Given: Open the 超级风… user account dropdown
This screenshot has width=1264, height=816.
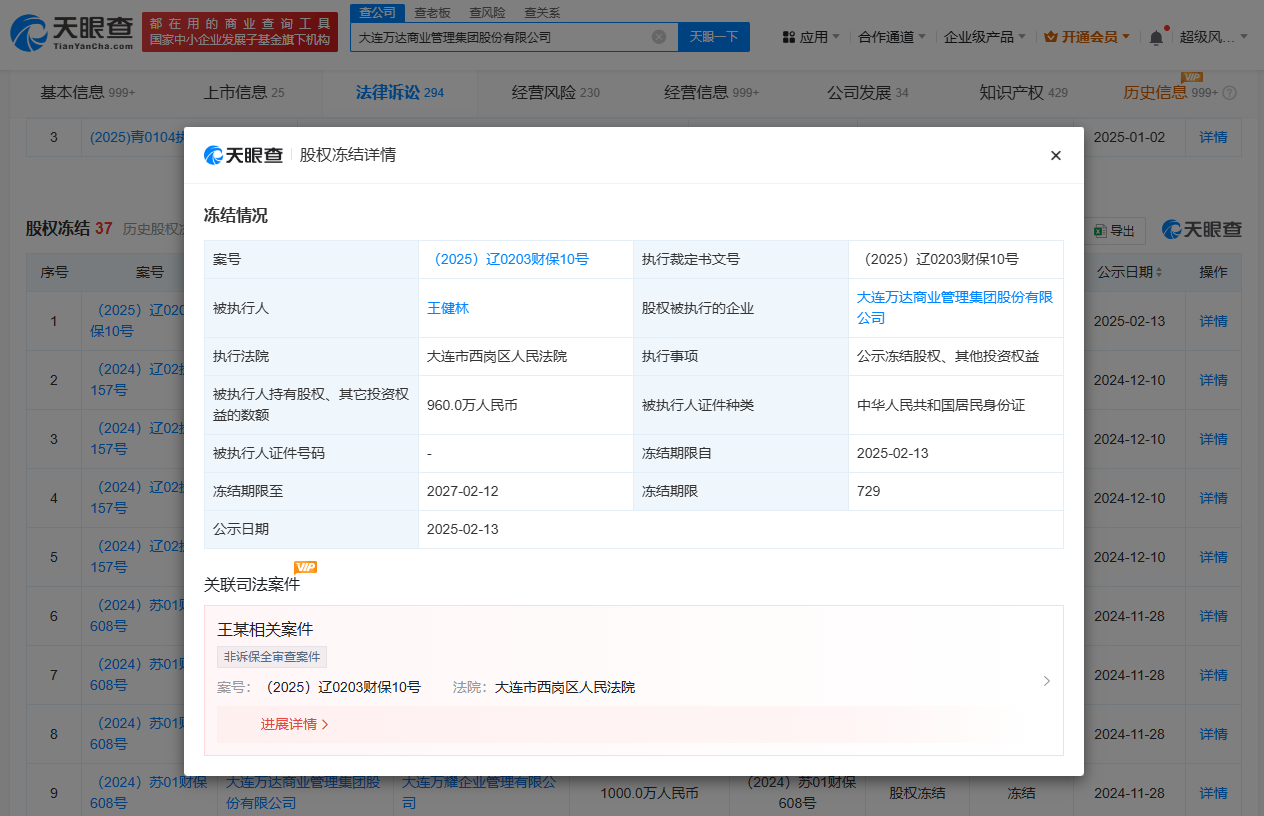Looking at the screenshot, I should [x=1214, y=37].
